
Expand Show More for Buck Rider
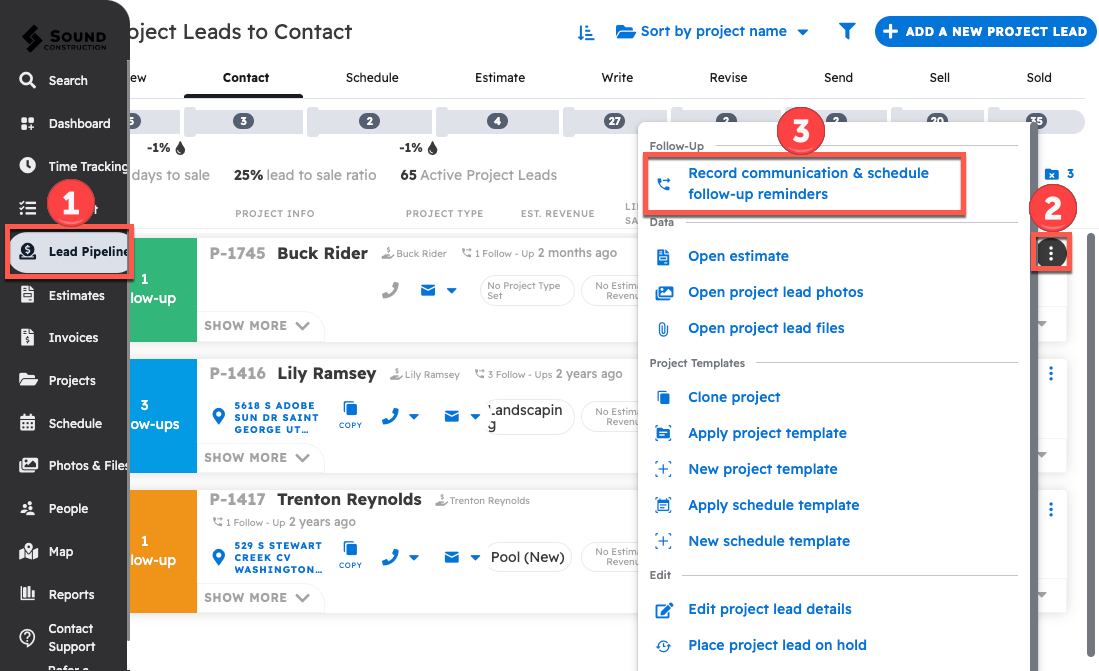[258, 326]
